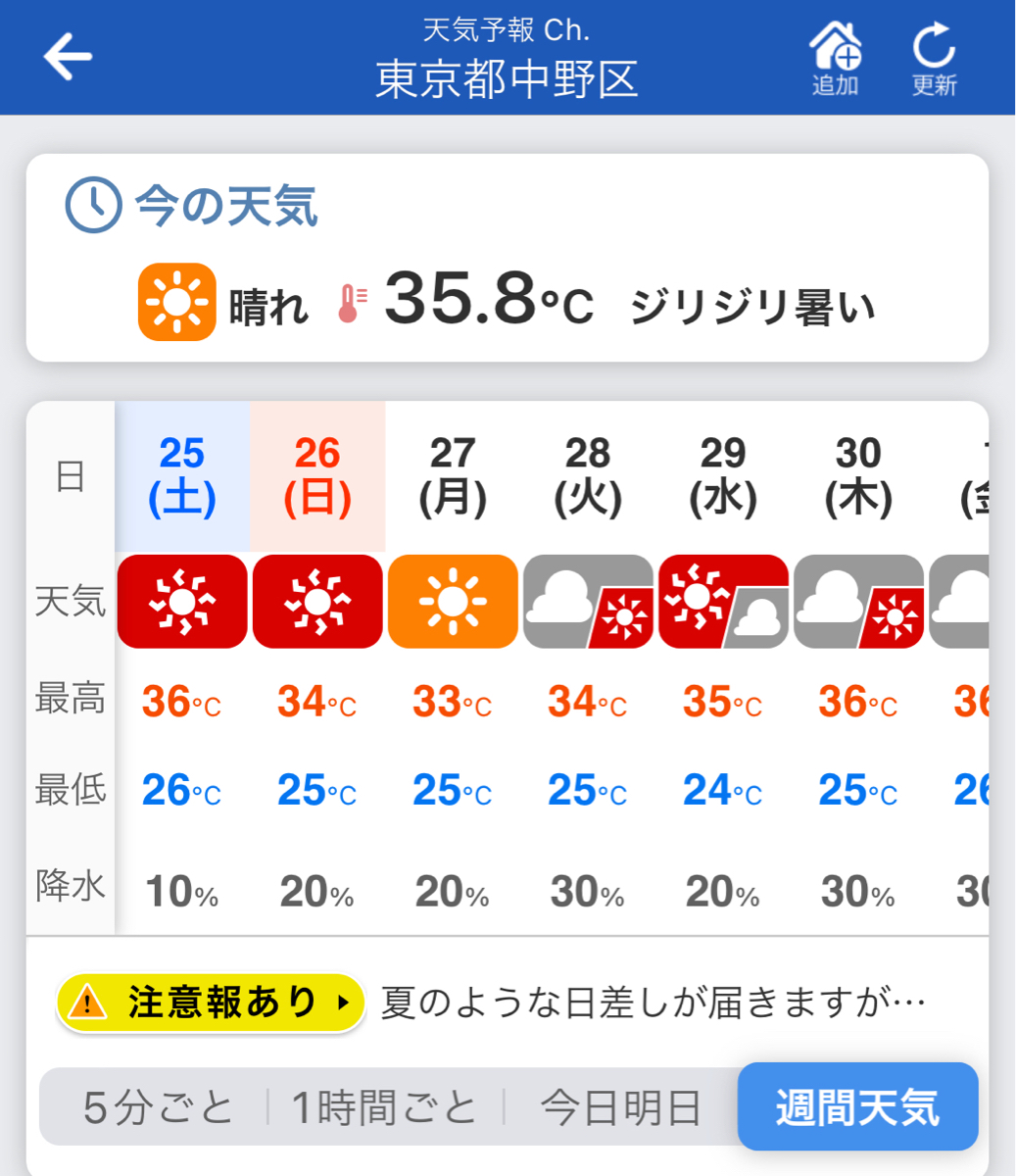The width and height of the screenshot is (1016, 1176).
Task: Switch to the 5分ごと tab
Action: pos(158,1107)
